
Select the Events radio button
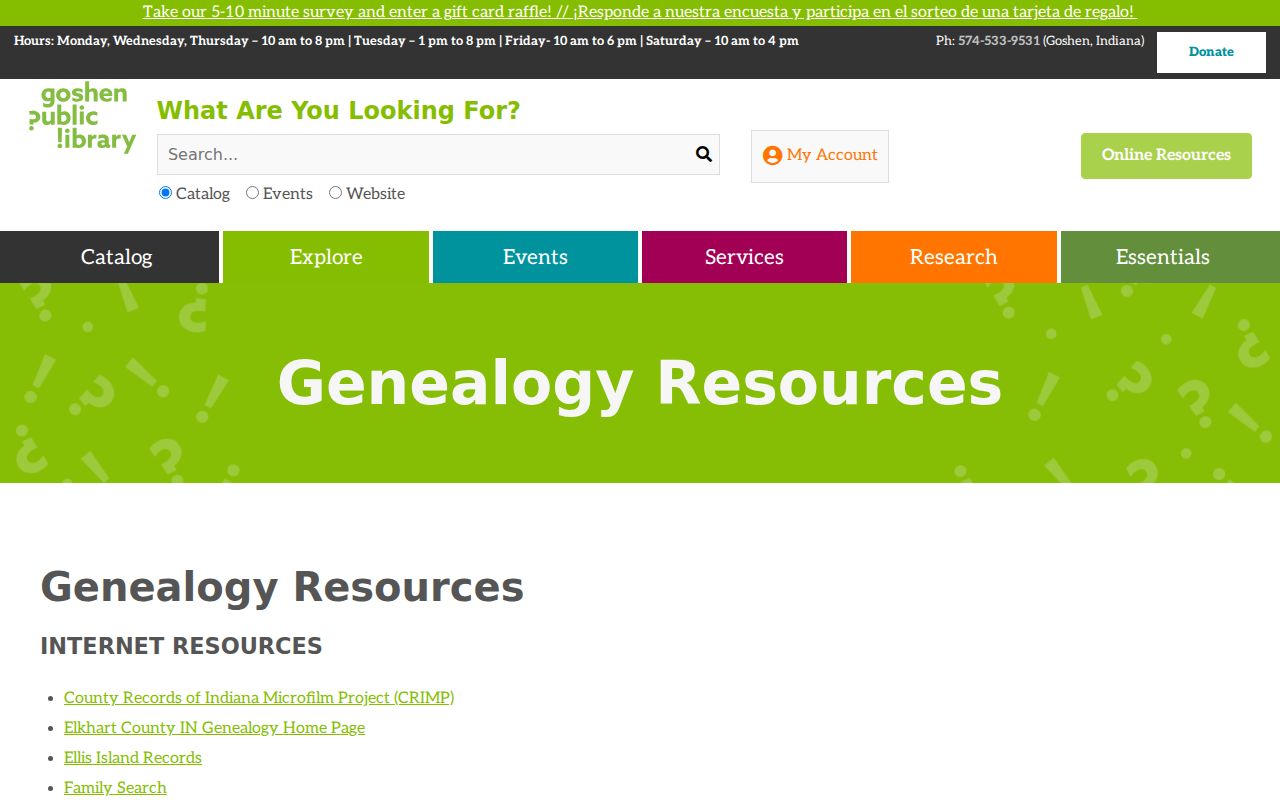point(253,193)
